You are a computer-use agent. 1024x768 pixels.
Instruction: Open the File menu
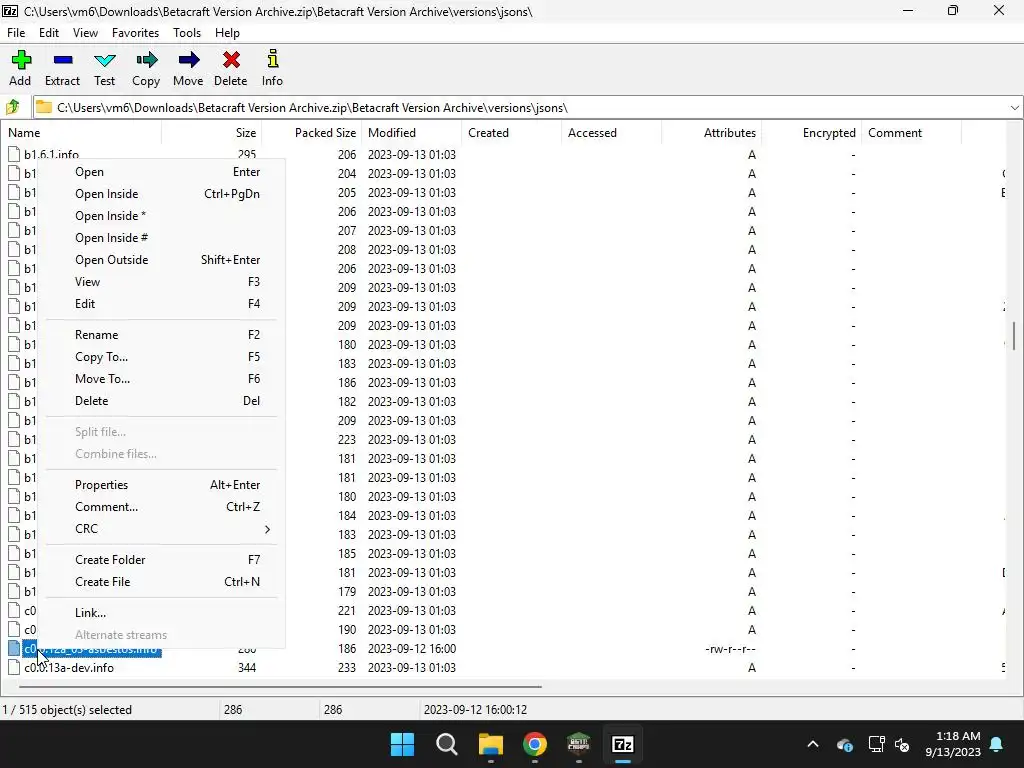point(16,33)
